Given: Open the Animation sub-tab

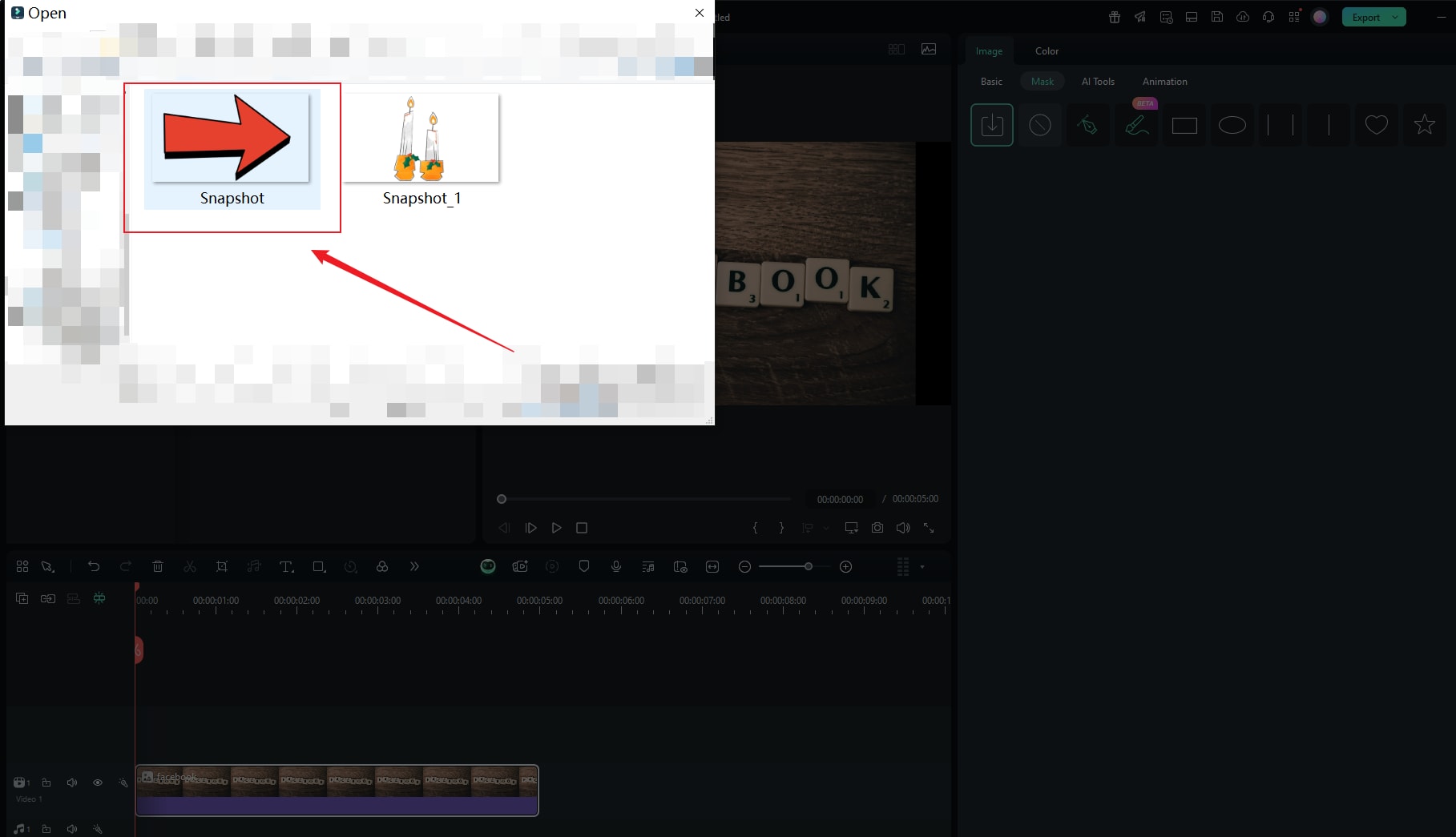Looking at the screenshot, I should 1164,81.
